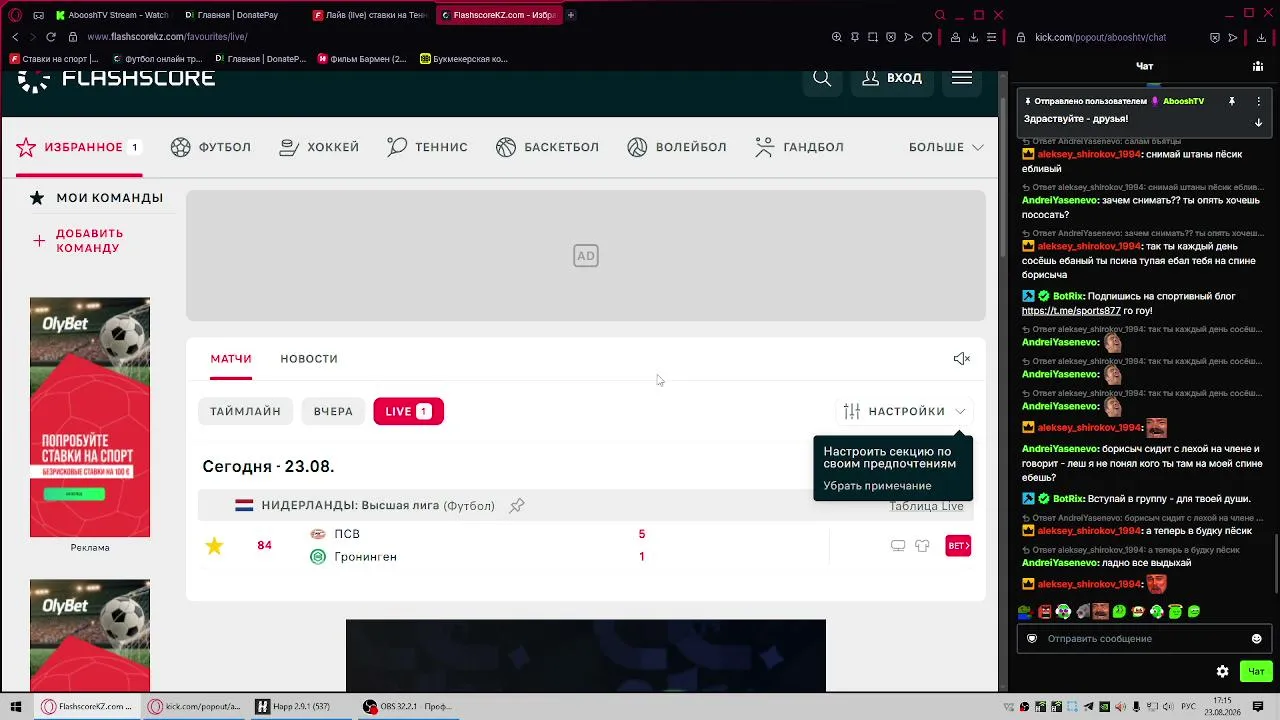Choose the ТАЙМЛАЙН filter
Screen dimensions: 1280x720
(245, 411)
